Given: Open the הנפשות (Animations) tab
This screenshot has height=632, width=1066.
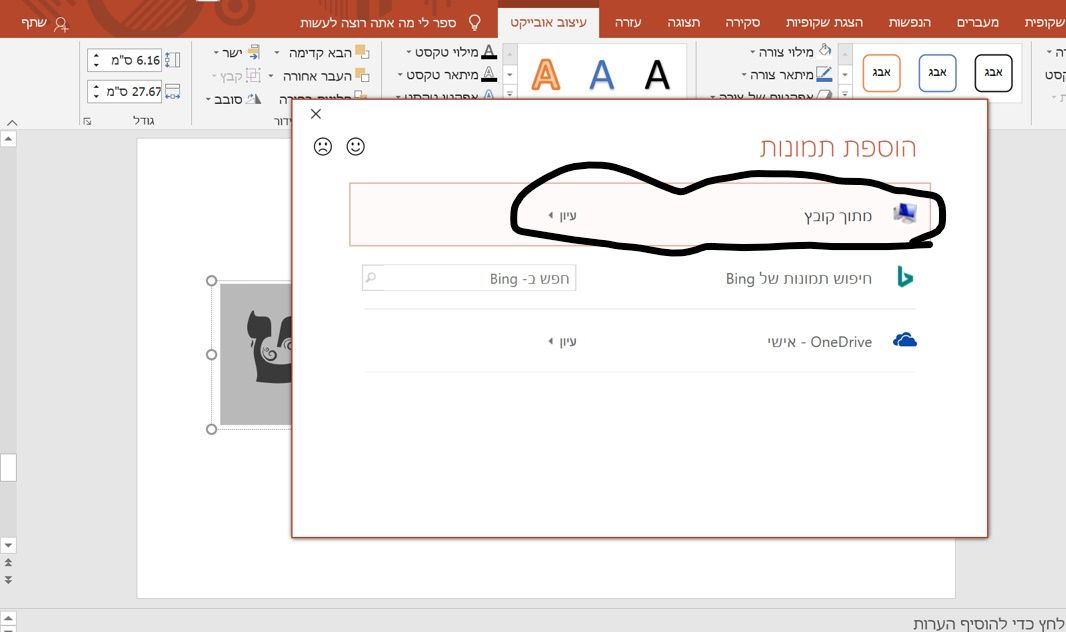Looking at the screenshot, I should point(910,22).
